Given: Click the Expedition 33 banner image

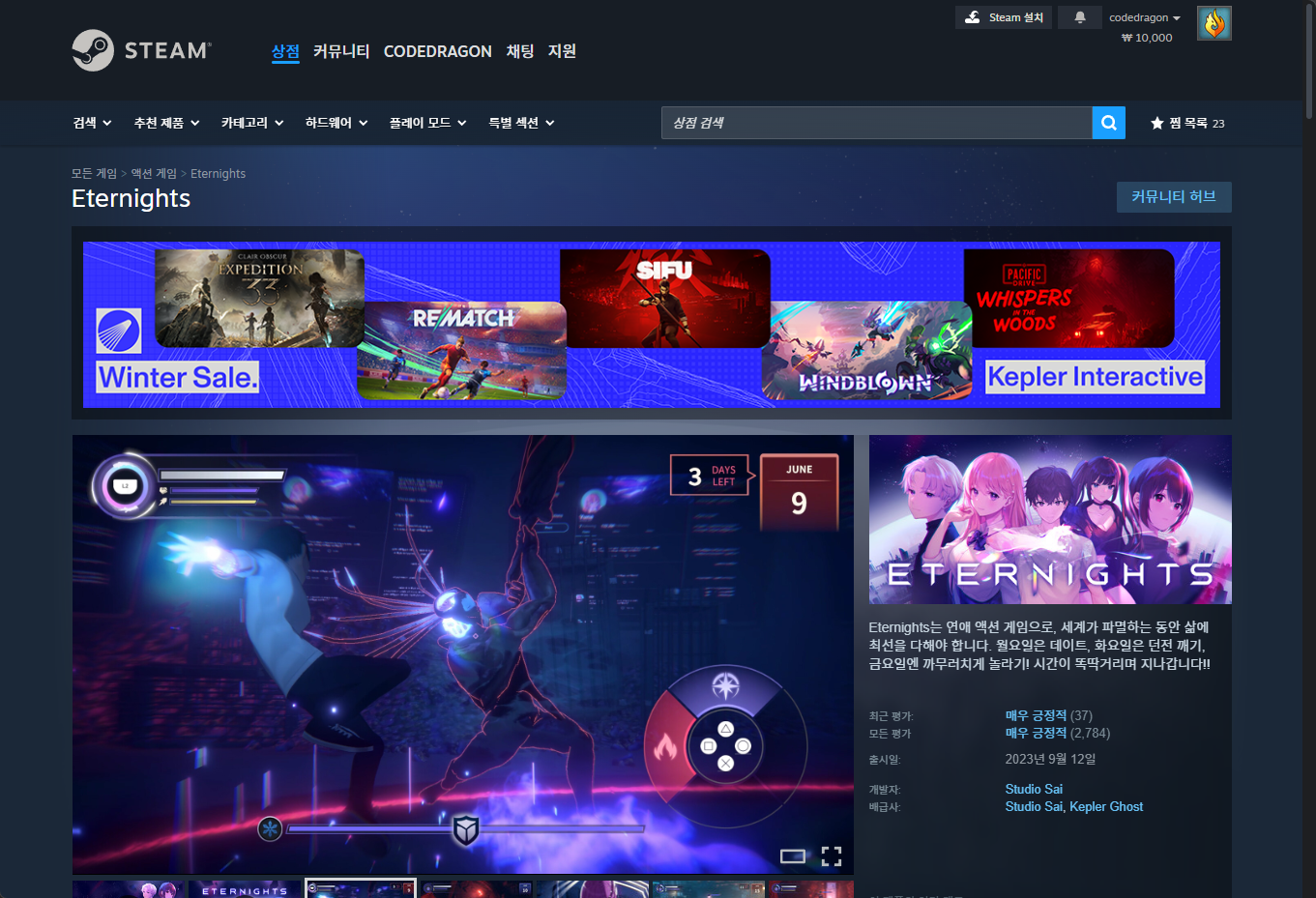Looking at the screenshot, I should pyautogui.click(x=260, y=298).
